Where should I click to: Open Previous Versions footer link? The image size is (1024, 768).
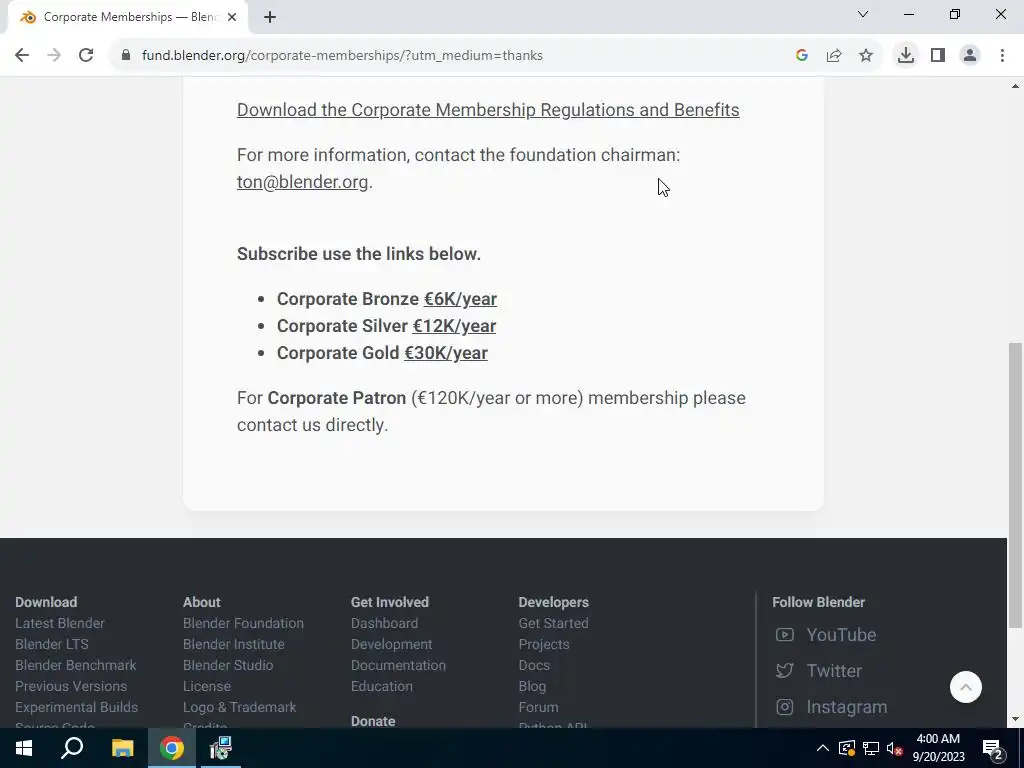[x=71, y=686]
